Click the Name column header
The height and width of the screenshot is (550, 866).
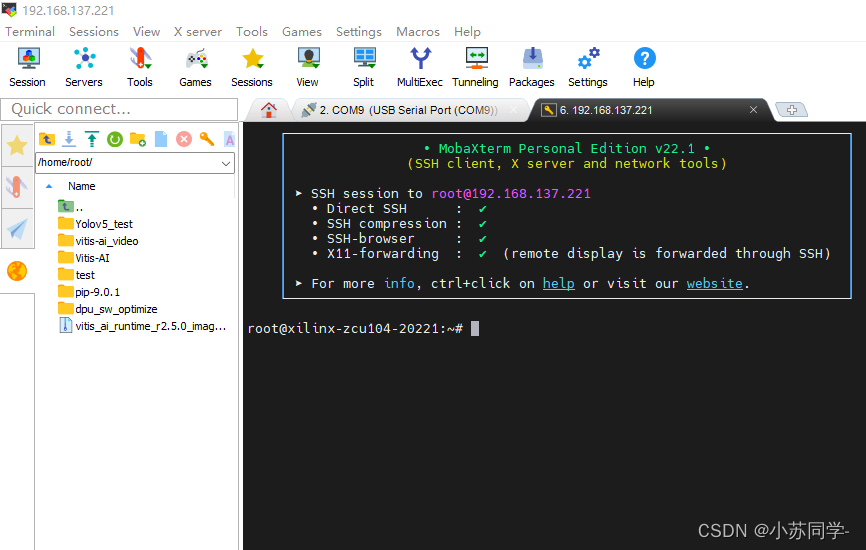click(82, 186)
